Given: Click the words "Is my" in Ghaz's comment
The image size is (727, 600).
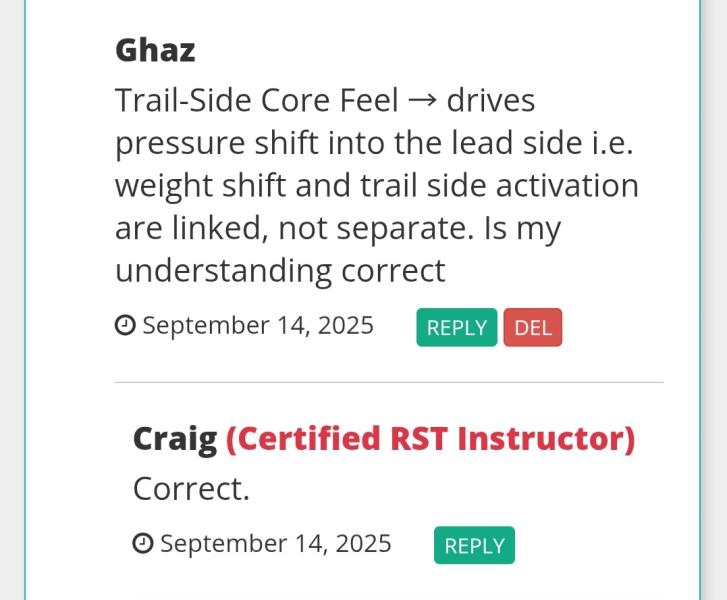Looking at the screenshot, I should tap(522, 229).
